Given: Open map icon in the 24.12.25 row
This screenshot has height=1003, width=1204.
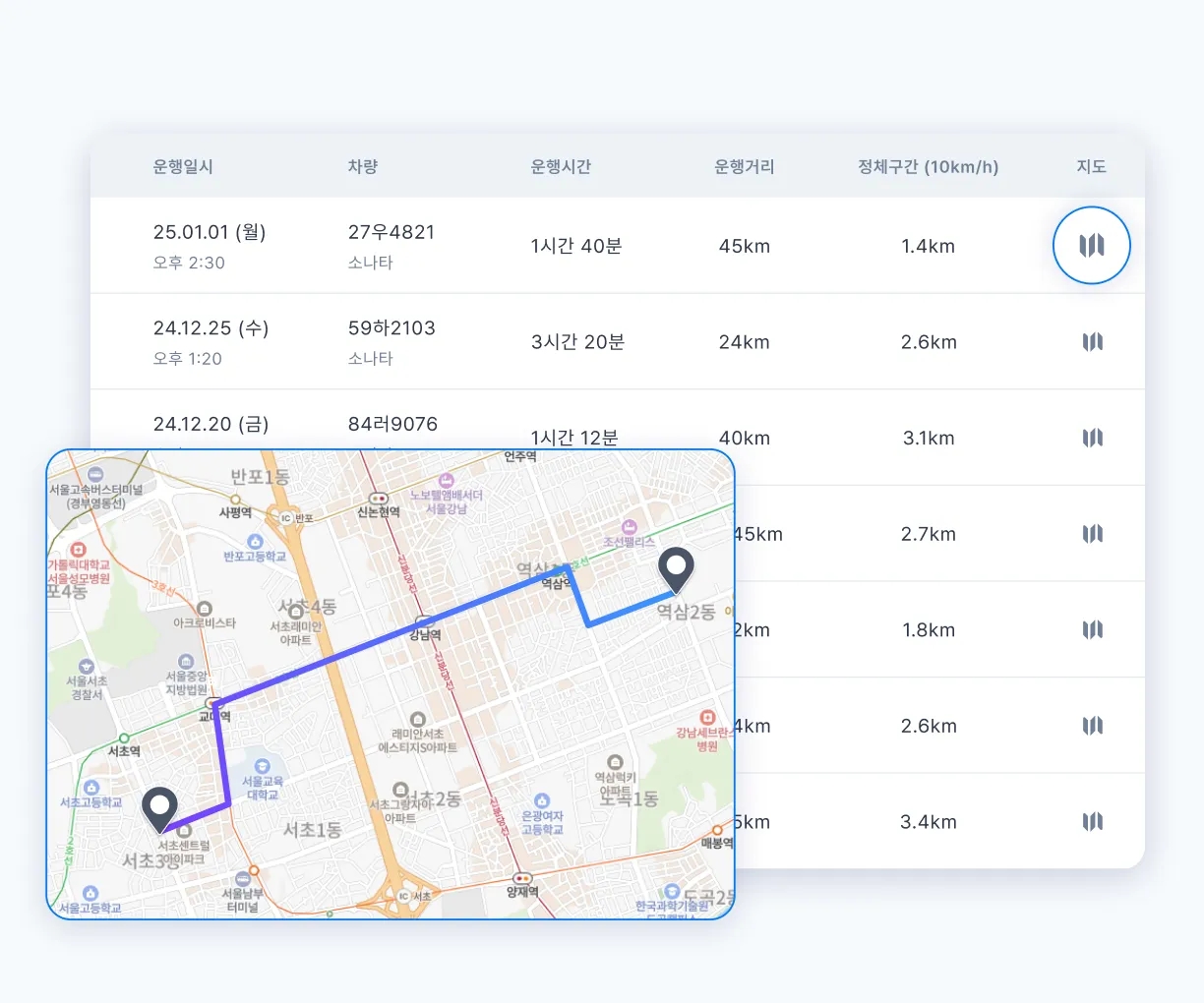Looking at the screenshot, I should [1092, 342].
